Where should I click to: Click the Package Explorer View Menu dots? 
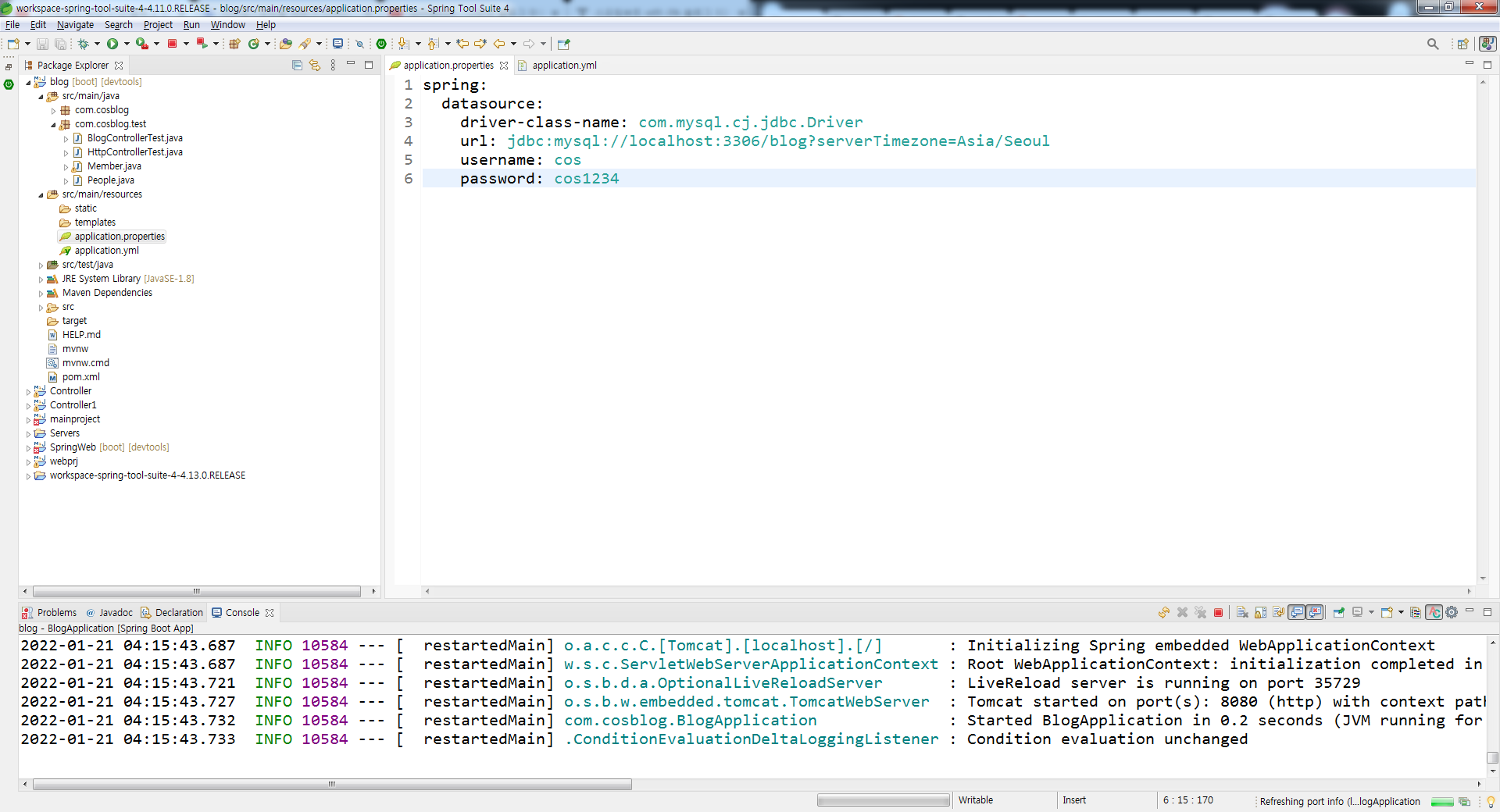333,65
